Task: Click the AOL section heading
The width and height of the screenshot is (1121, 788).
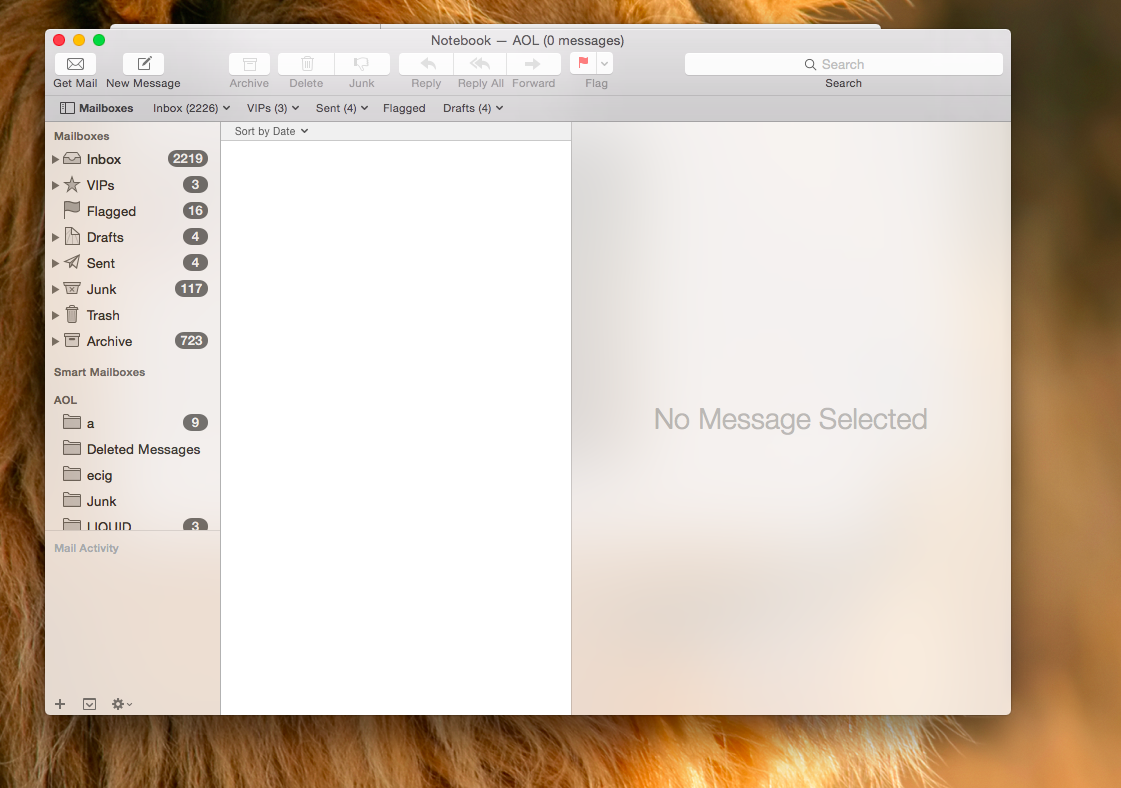Action: [x=65, y=400]
